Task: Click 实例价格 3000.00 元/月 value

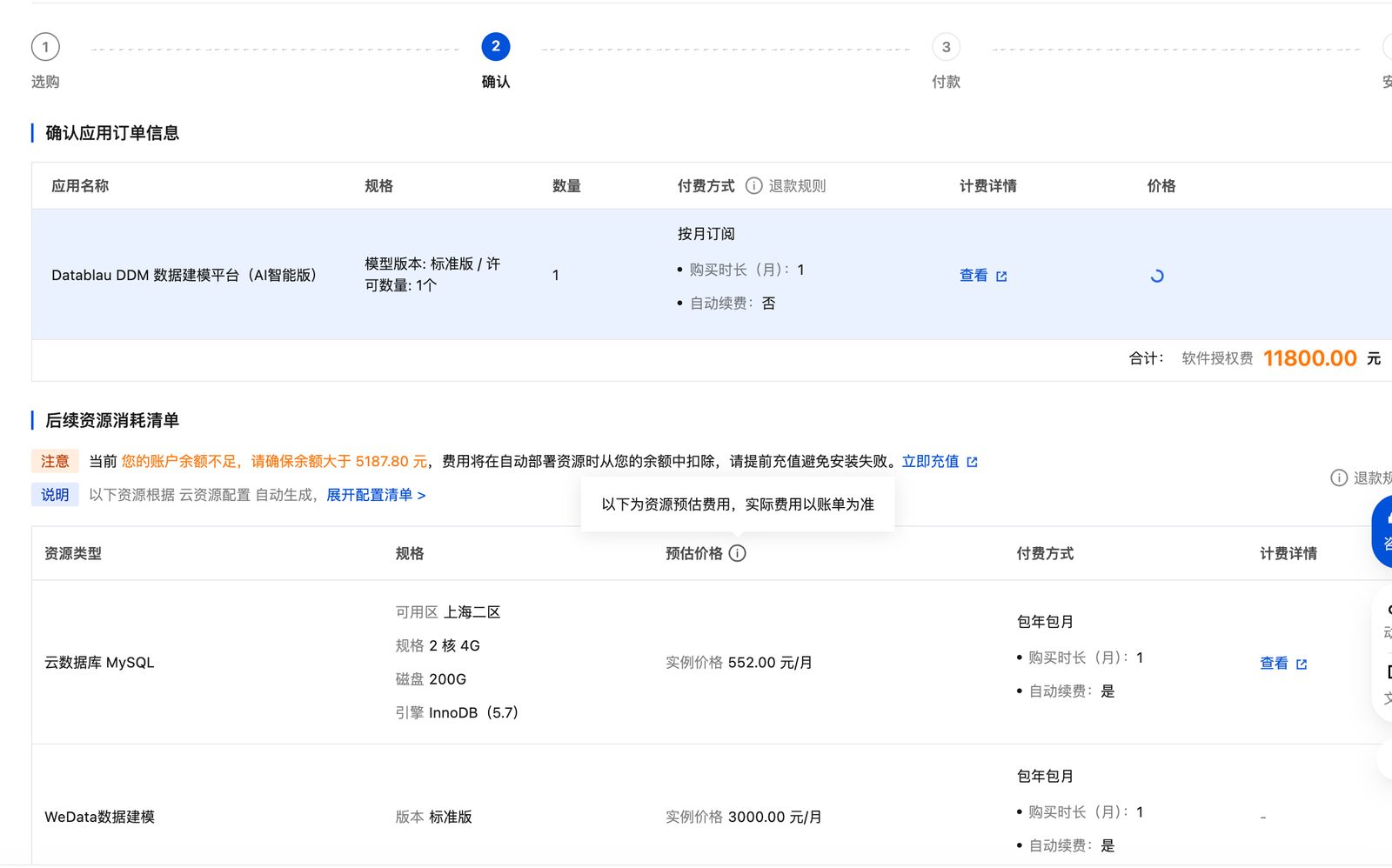Action: [744, 818]
